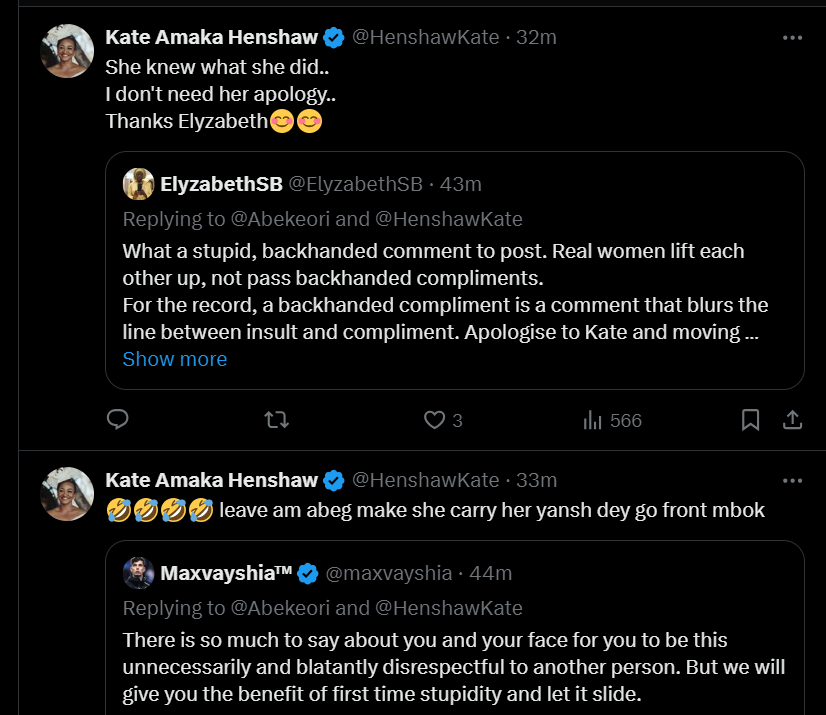Click the retweet icon on the quoted tweet
The image size is (826, 715).
coord(276,420)
